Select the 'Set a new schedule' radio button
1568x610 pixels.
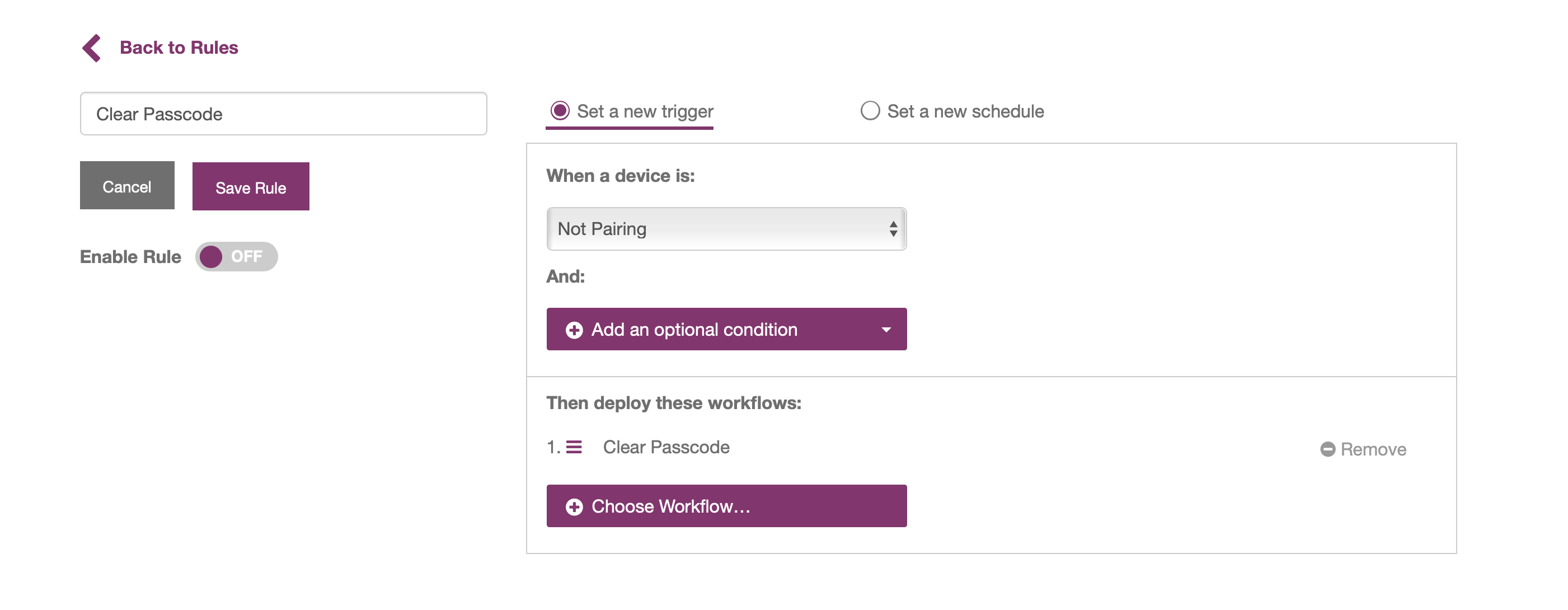(x=869, y=111)
